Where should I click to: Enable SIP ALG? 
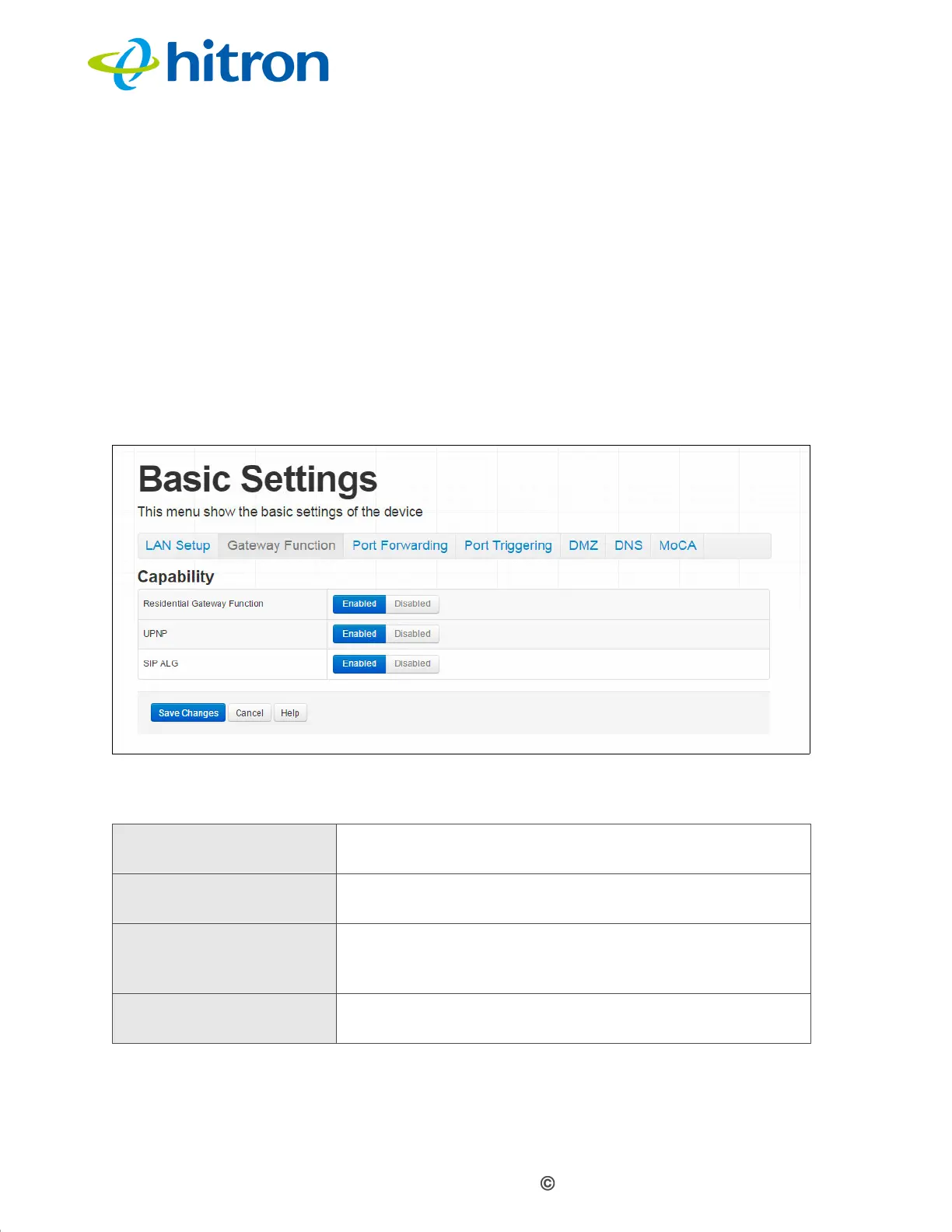(359, 664)
